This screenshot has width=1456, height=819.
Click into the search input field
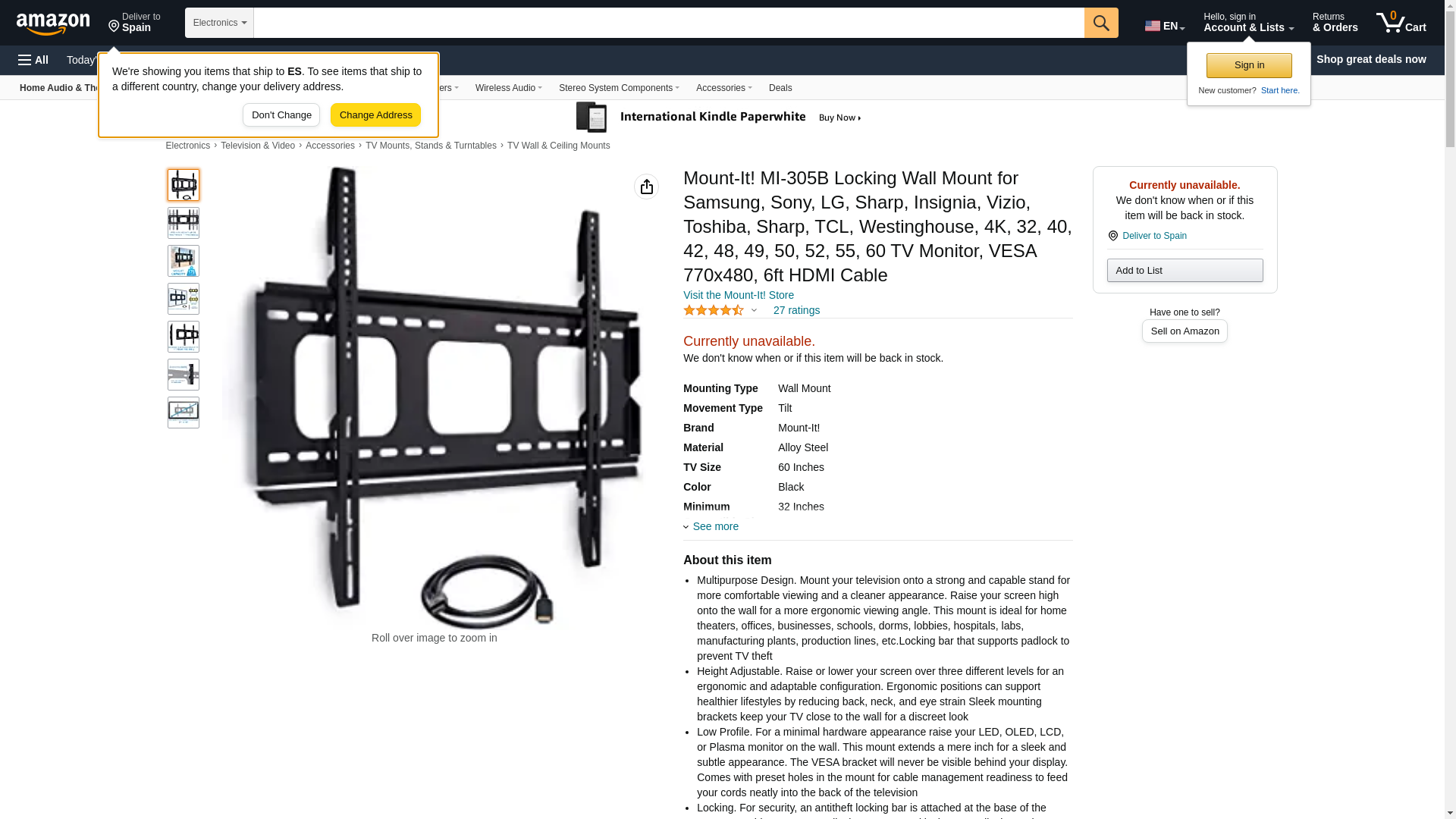coord(669,23)
